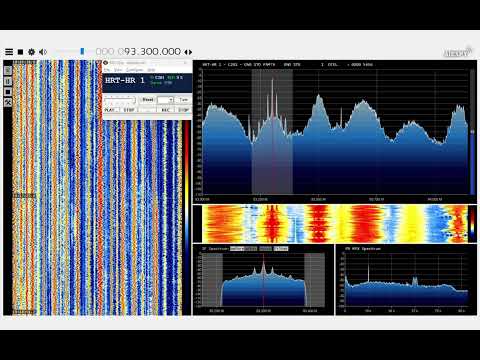Stop the radio with the square stop icon beside the hamburger menu
Screen dimensions: 480x360
point(20,52)
